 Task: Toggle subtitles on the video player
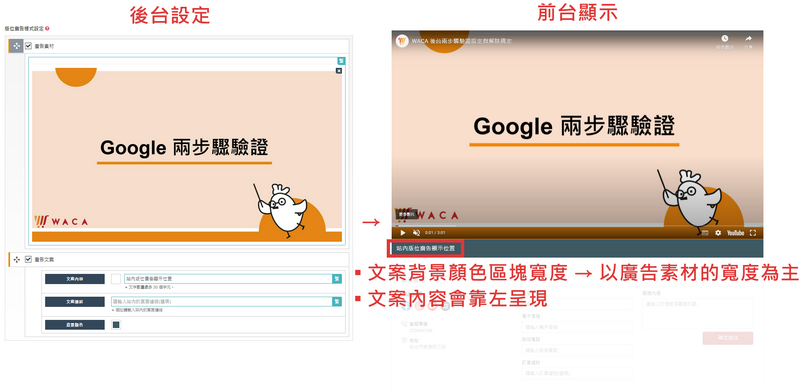[705, 233]
